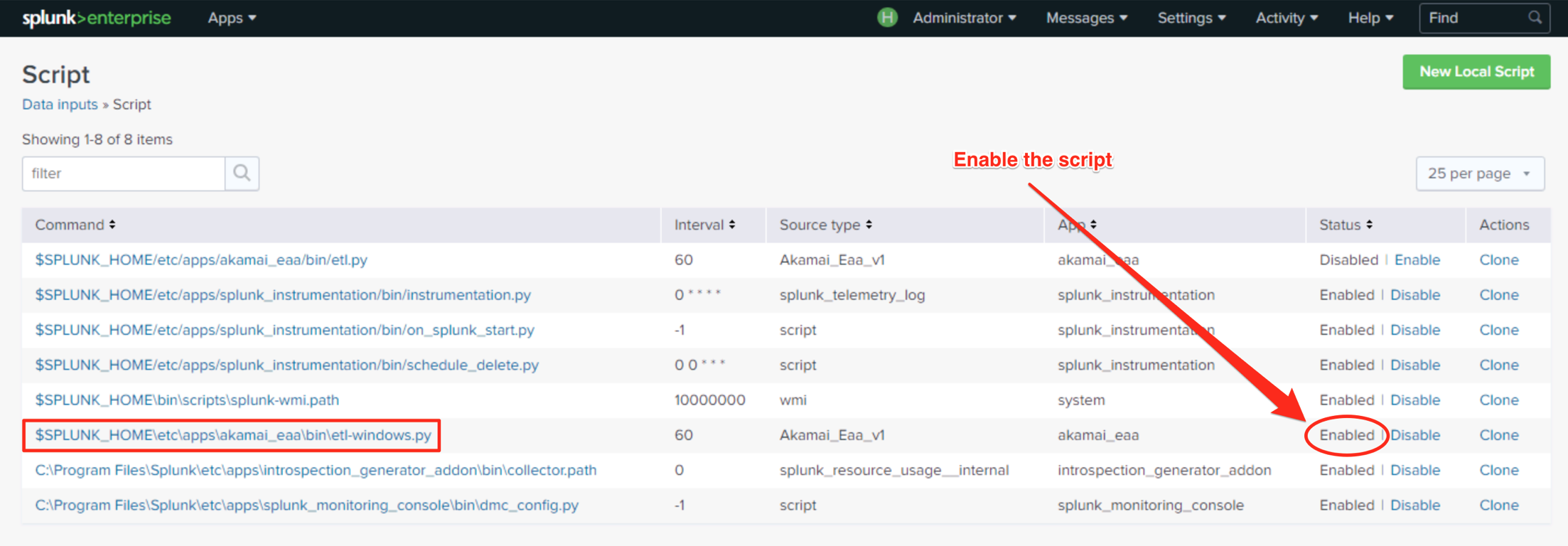Go to Data inputs breadcrumb link
Image resolution: width=1568 pixels, height=546 pixels.
60,105
